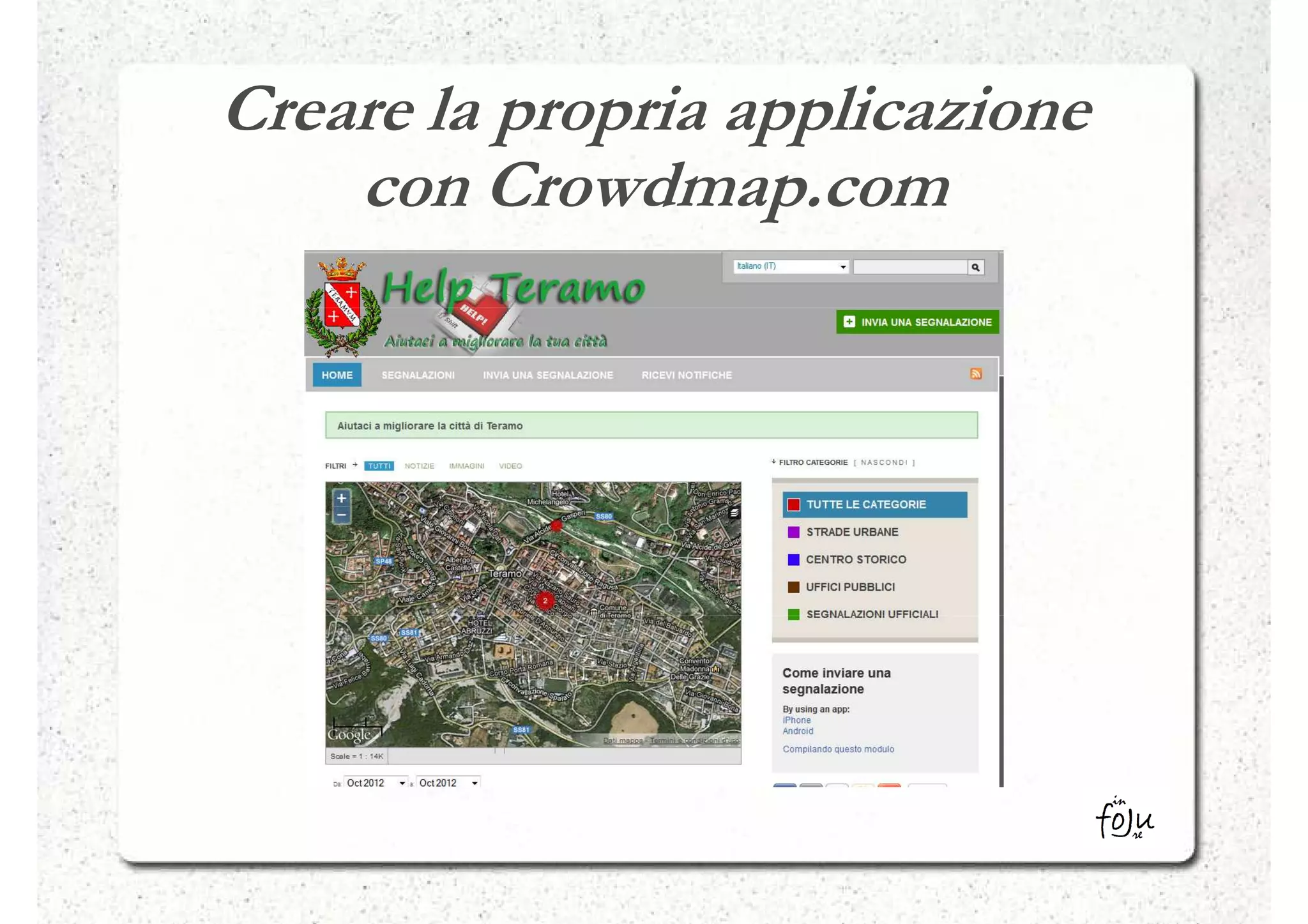Click the Scale = 1 : 14K text

click(x=356, y=756)
